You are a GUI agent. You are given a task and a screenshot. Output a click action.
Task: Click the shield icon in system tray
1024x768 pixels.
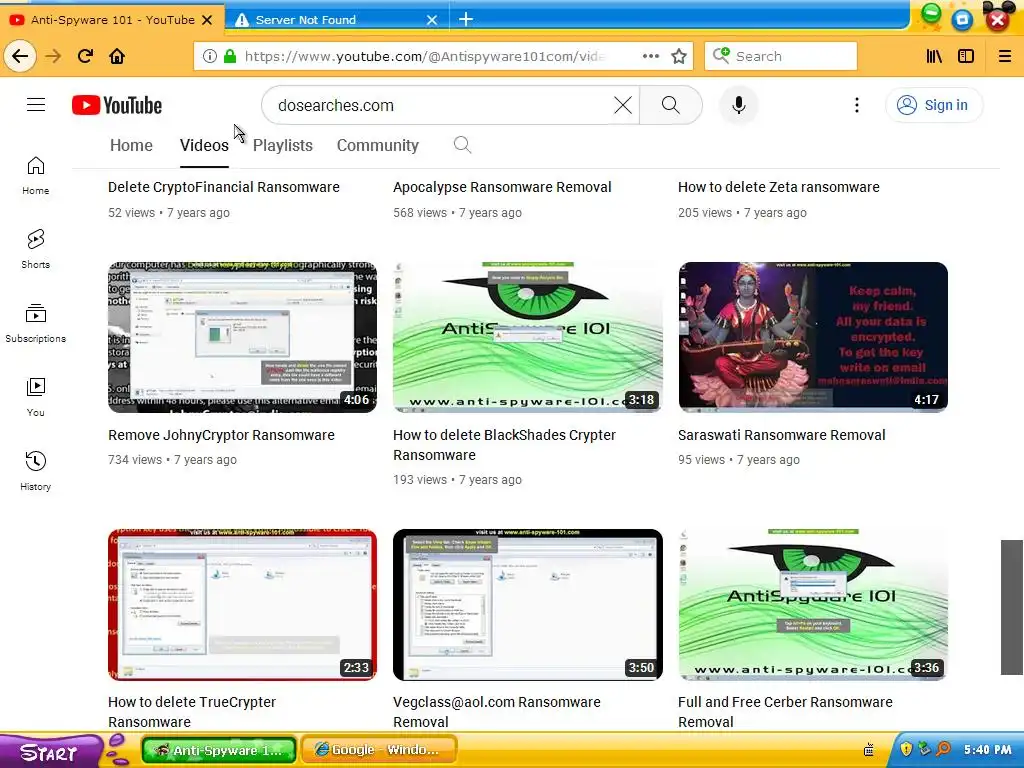[906, 749]
